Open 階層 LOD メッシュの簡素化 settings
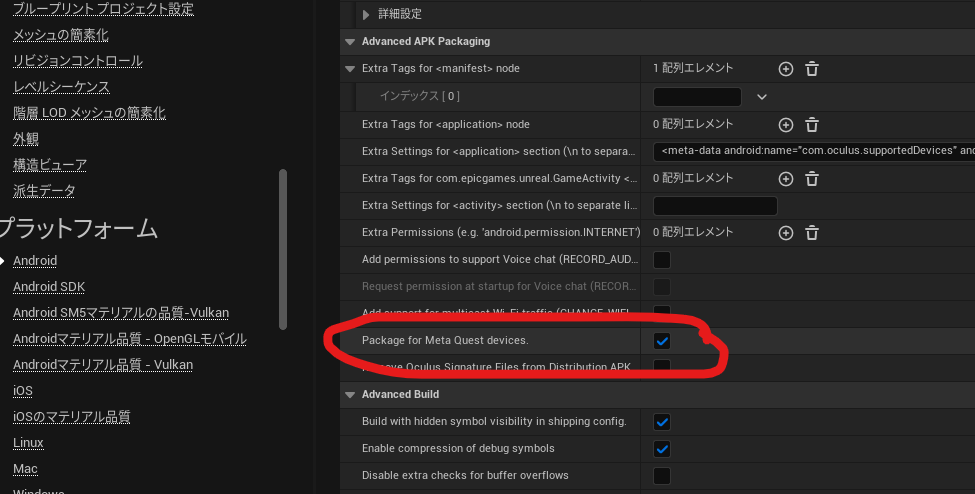The height and width of the screenshot is (494, 975). pos(89,113)
